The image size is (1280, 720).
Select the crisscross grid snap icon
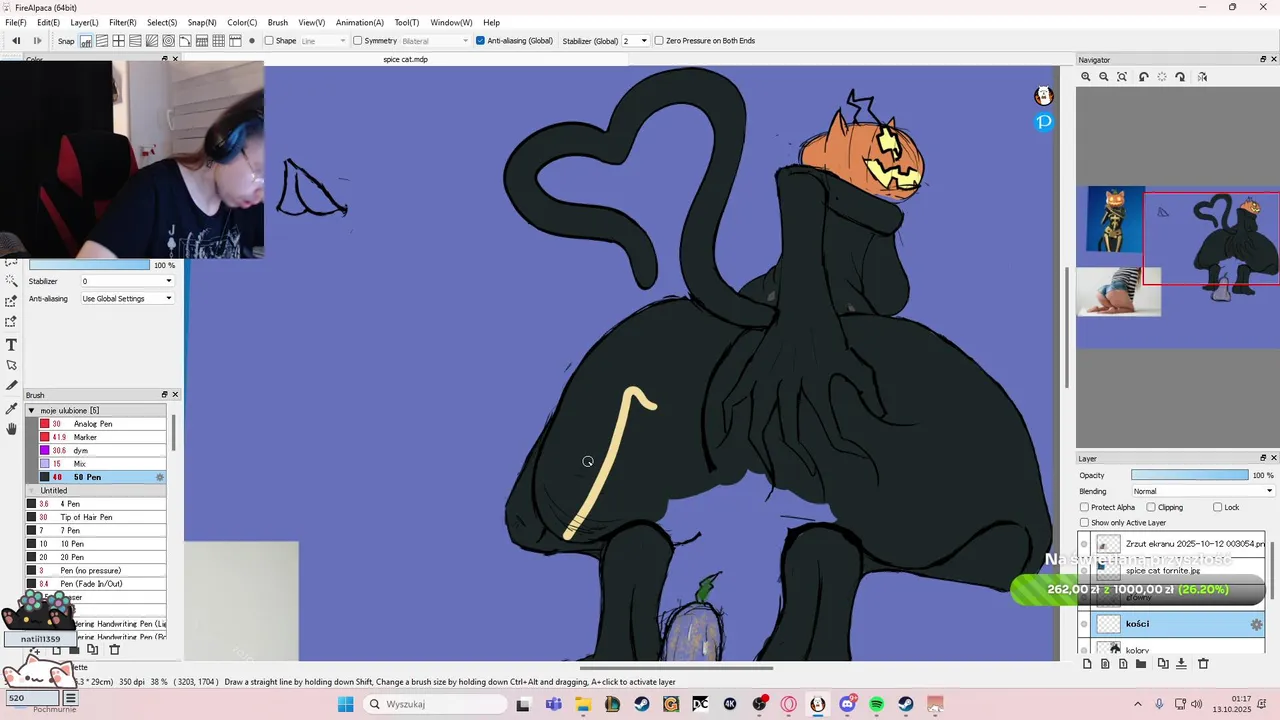(x=118, y=41)
